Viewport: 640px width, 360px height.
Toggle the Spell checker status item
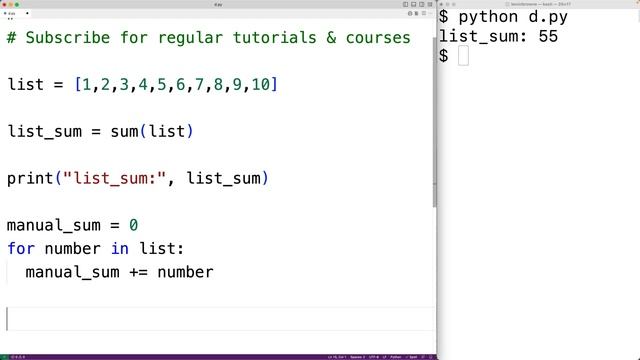412,357
